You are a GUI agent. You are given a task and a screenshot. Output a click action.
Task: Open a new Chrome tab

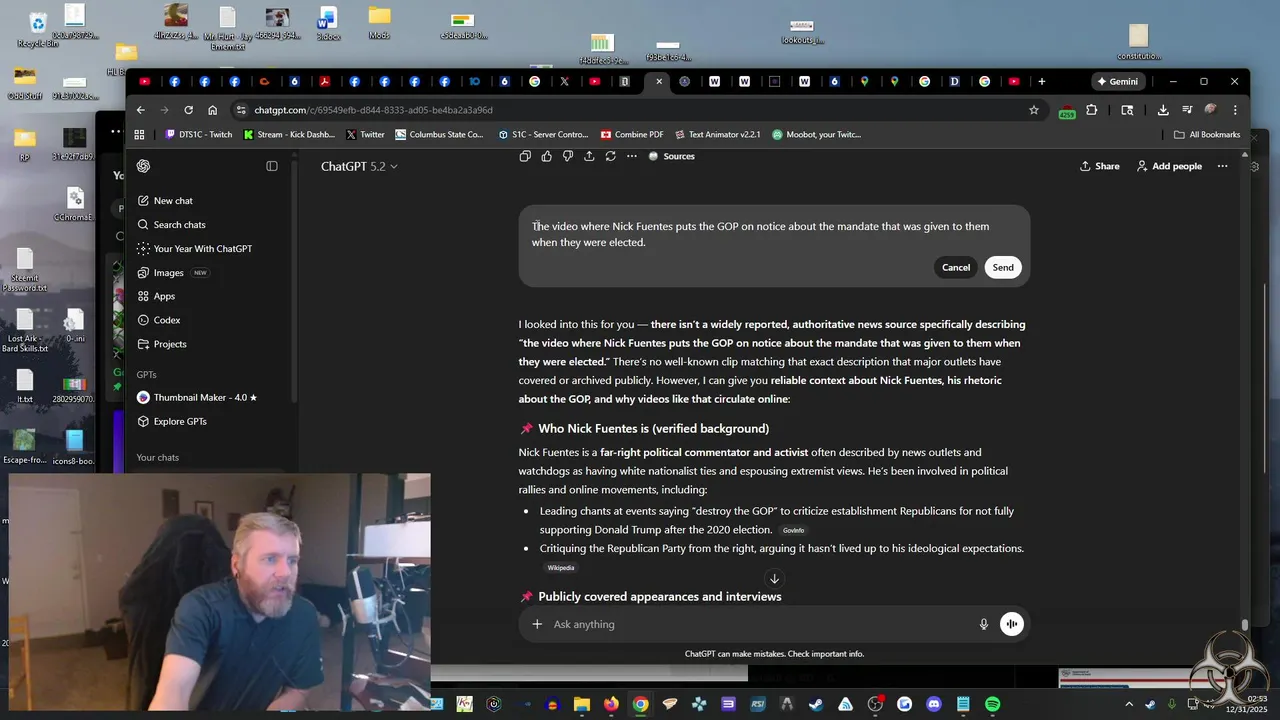[x=1041, y=81]
